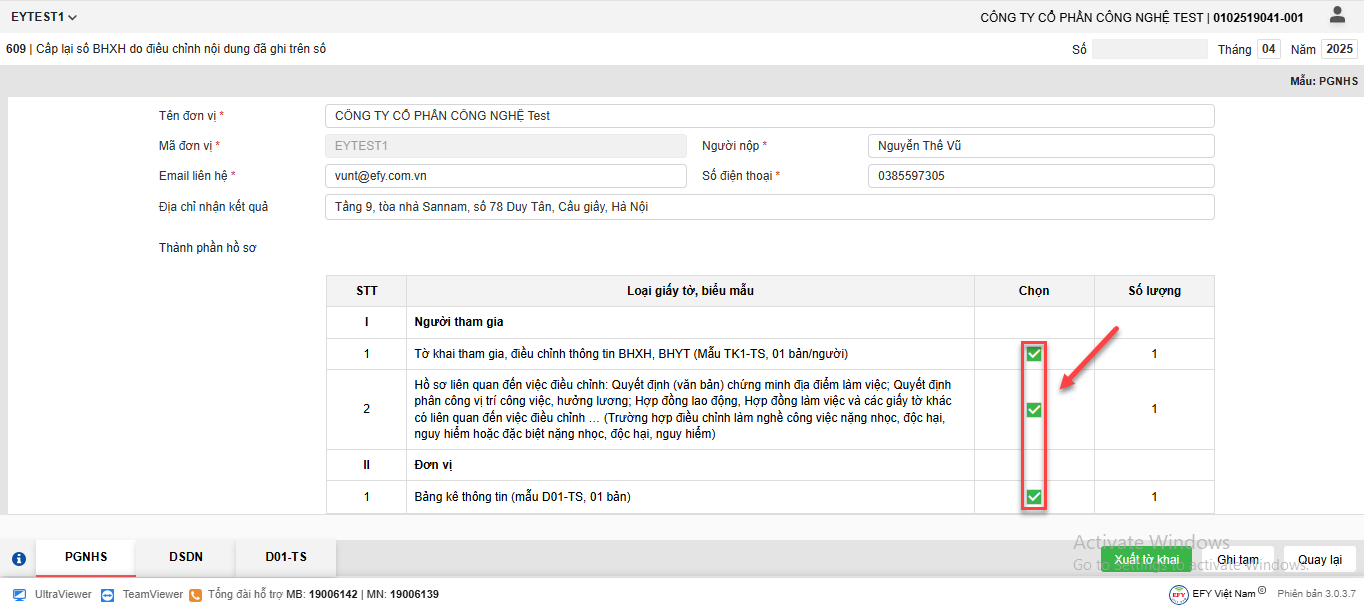The image size is (1364, 606).
Task: Click the Xuất tờ khai button
Action: pyautogui.click(x=1146, y=559)
